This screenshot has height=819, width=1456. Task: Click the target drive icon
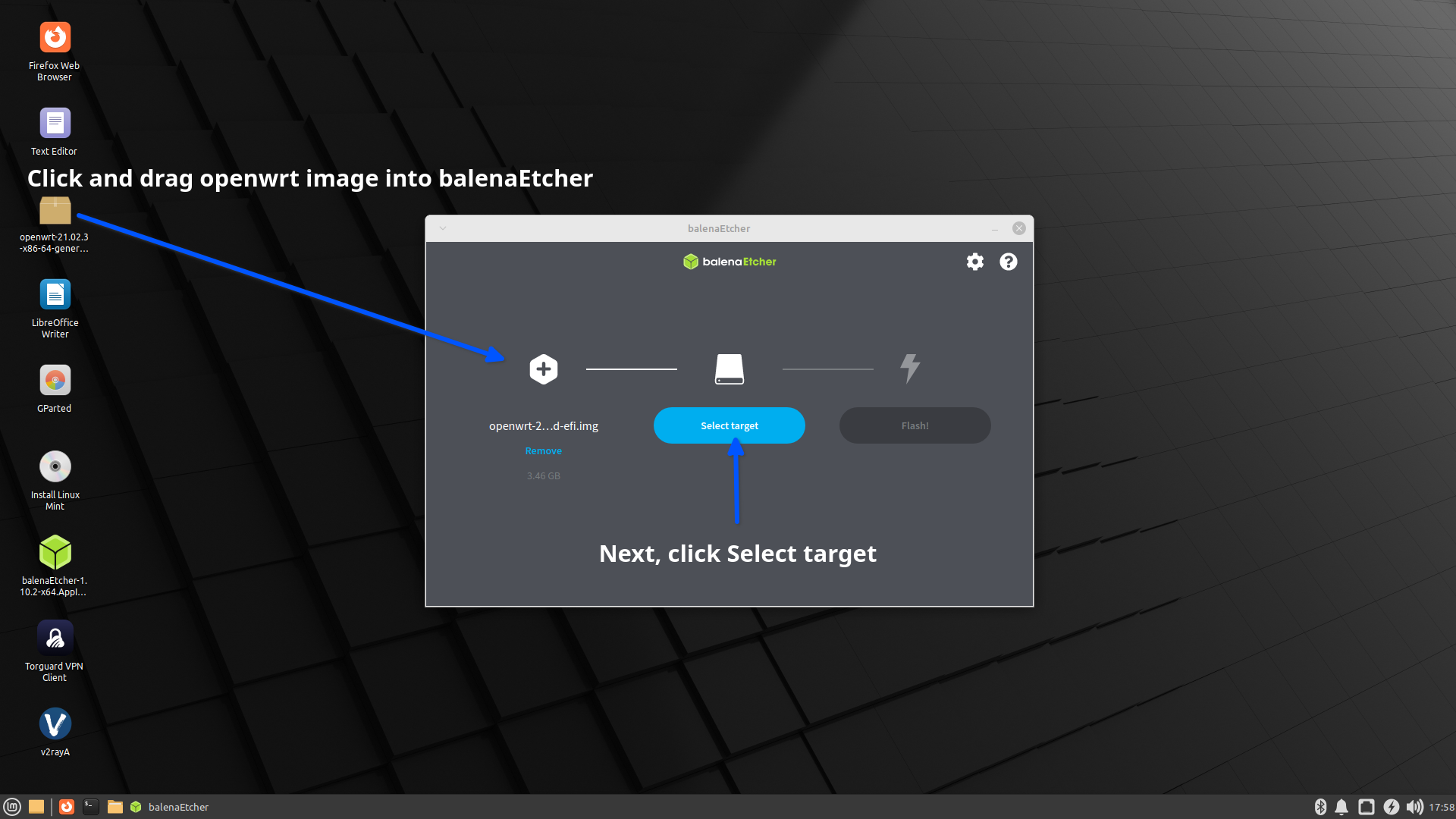730,369
